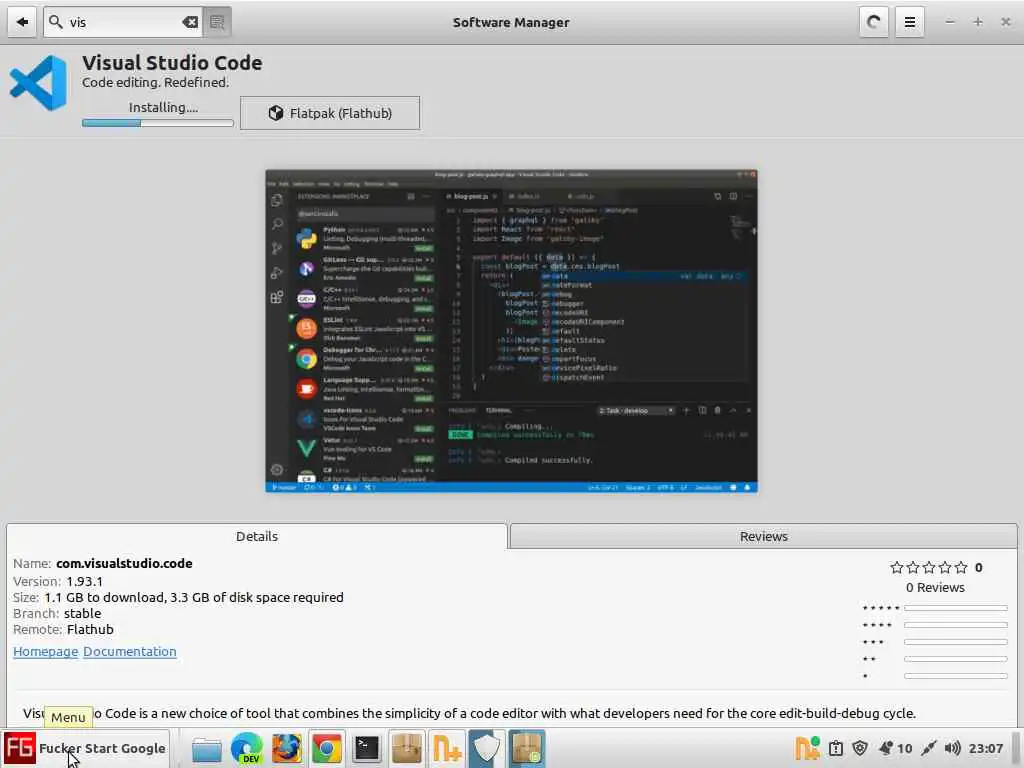Open the file manager folder icon in taskbar
1024x768 pixels.
(x=206, y=748)
